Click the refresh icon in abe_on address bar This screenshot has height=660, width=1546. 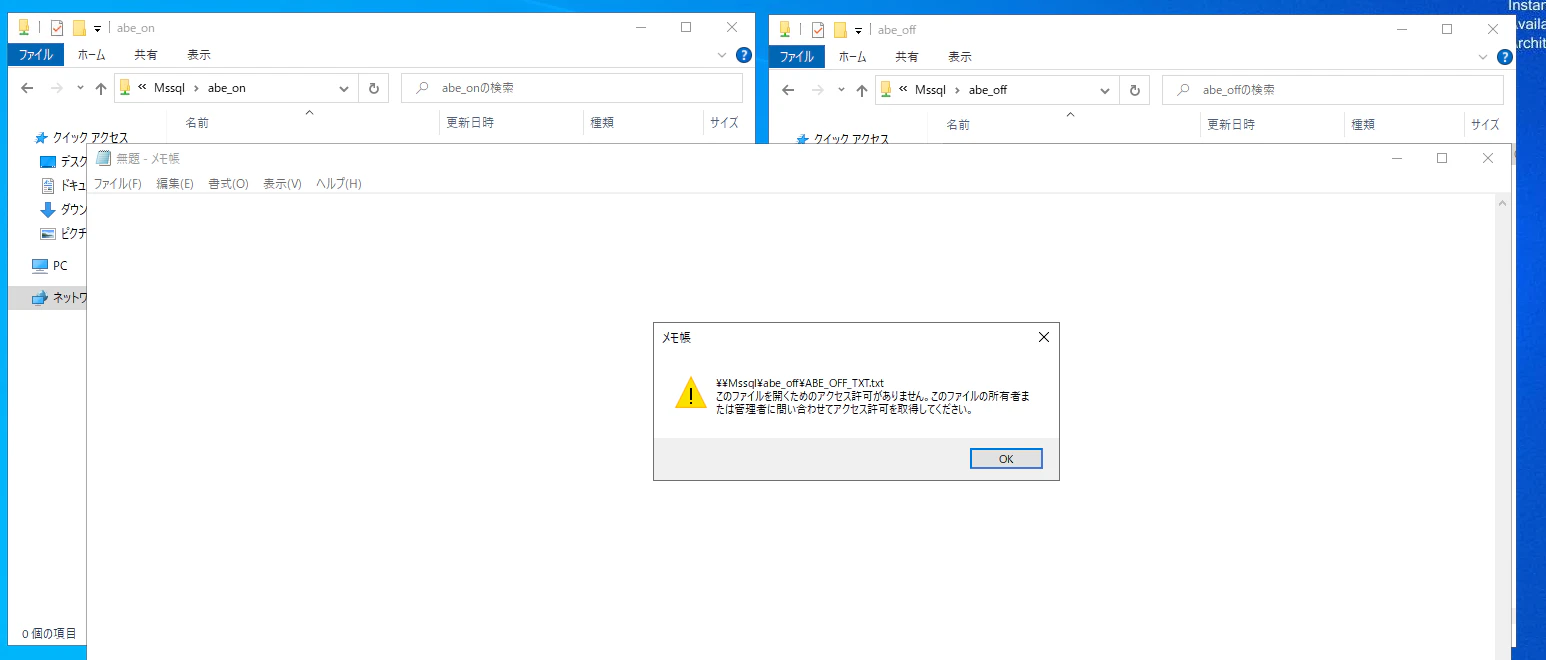coord(373,88)
